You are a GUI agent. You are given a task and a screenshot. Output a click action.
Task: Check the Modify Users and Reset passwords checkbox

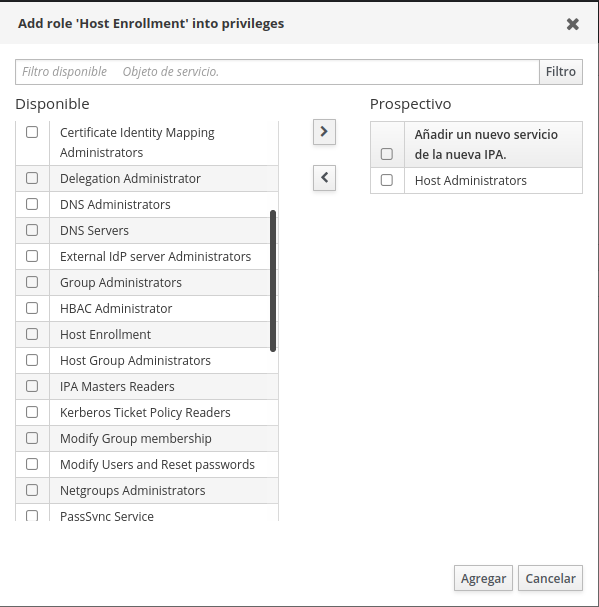coord(32,464)
